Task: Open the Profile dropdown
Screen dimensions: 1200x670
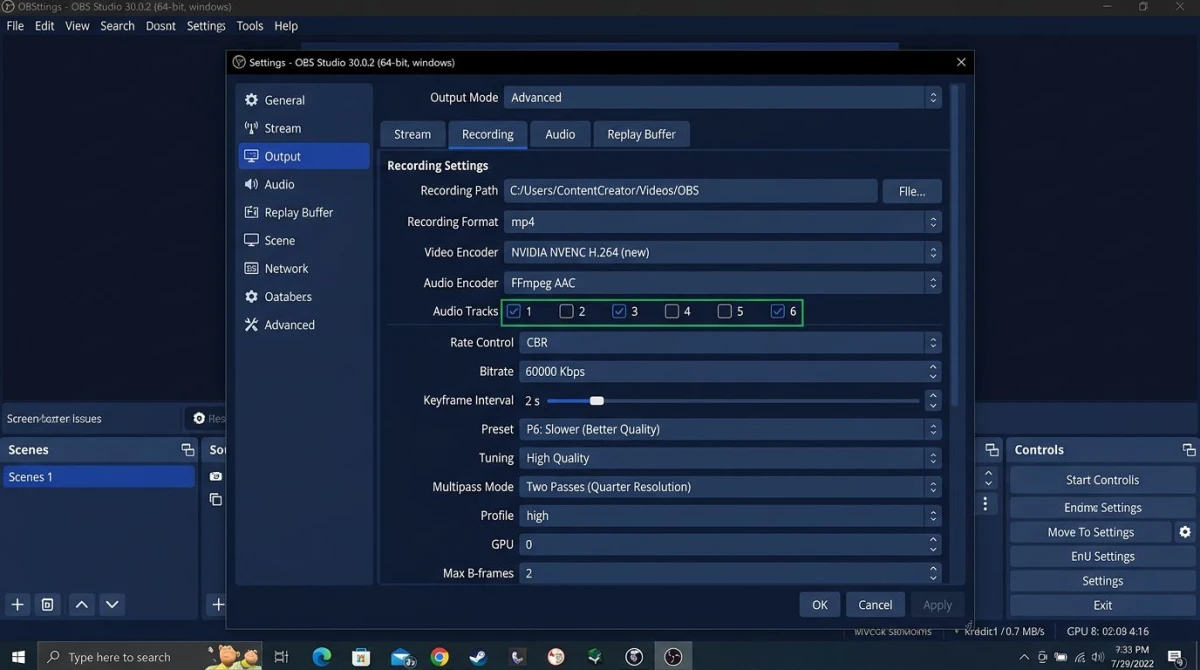Action: 730,516
